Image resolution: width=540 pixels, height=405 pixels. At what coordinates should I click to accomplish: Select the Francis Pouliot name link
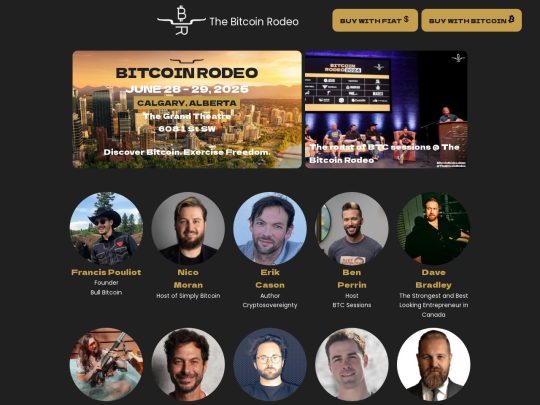[x=106, y=272]
